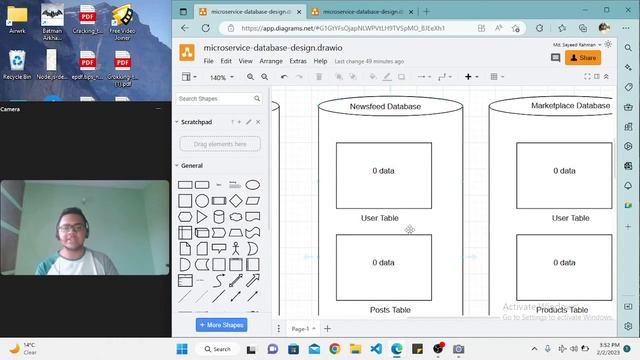The width and height of the screenshot is (640, 360).
Task: Open the insert plus dropdown
Action: coord(471,77)
